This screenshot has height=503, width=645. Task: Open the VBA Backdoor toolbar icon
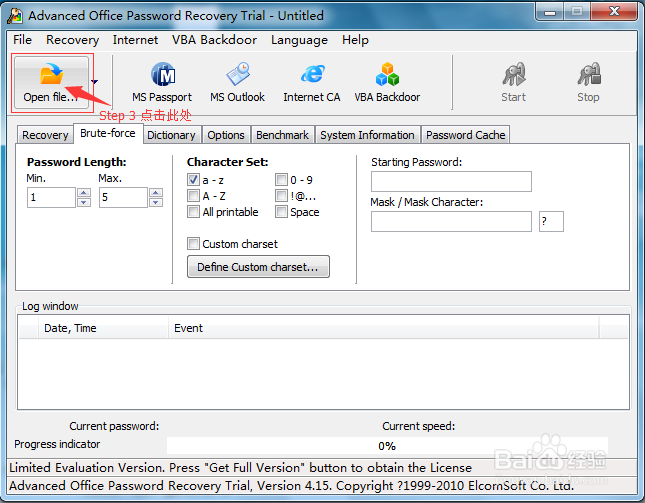[x=387, y=83]
